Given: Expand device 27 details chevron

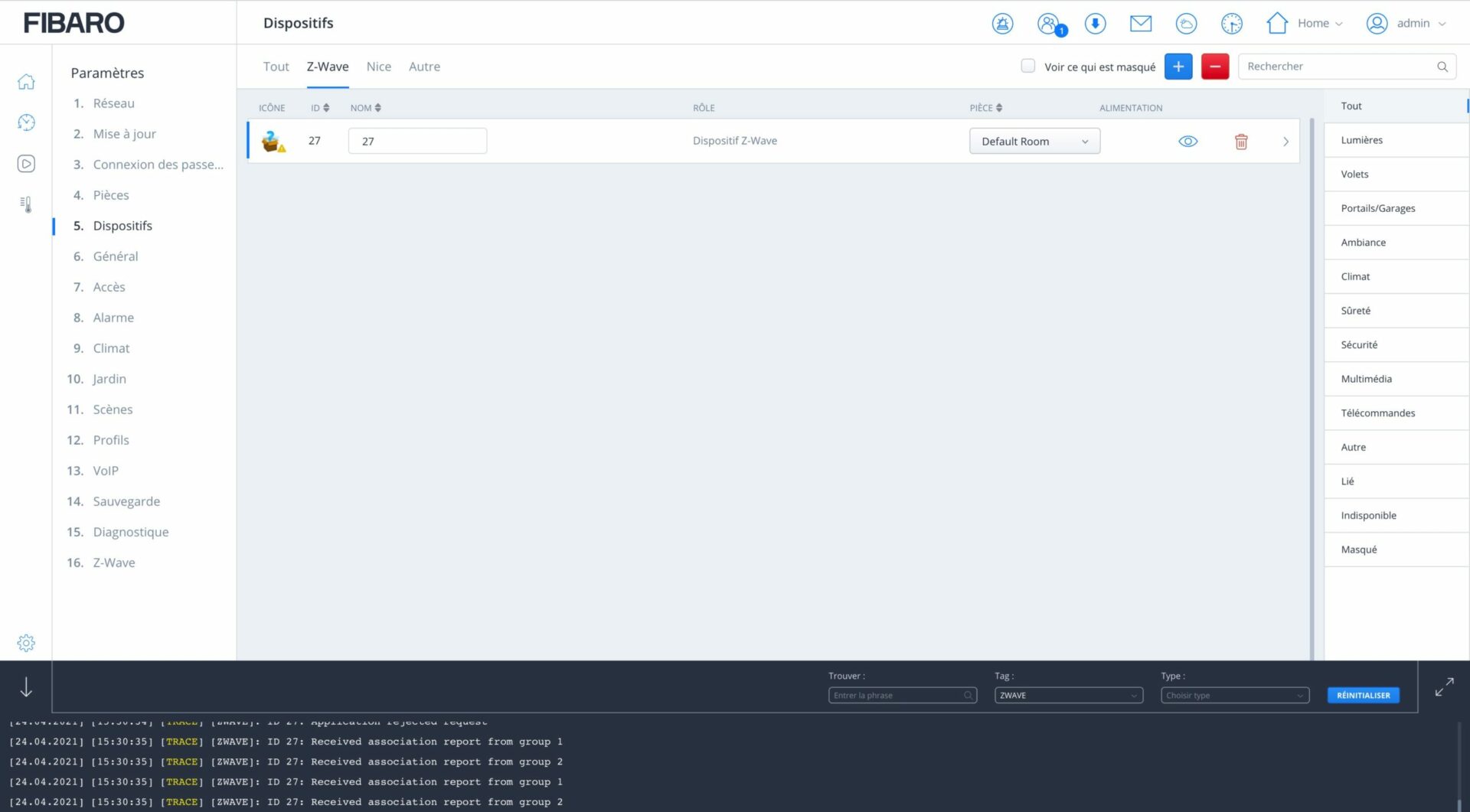Looking at the screenshot, I should (1285, 142).
